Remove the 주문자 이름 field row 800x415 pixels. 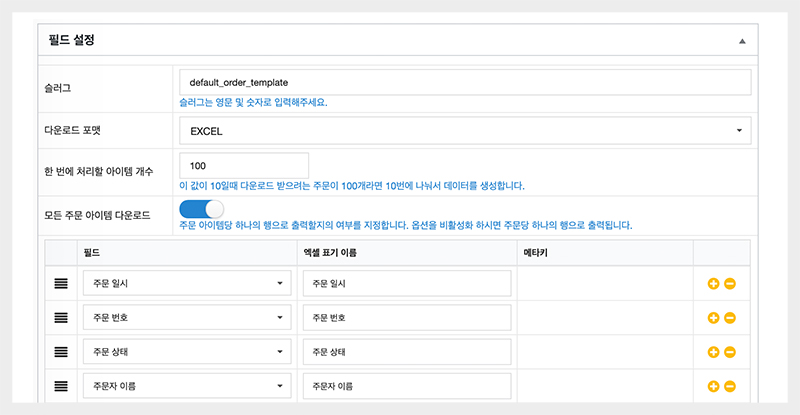coord(730,386)
